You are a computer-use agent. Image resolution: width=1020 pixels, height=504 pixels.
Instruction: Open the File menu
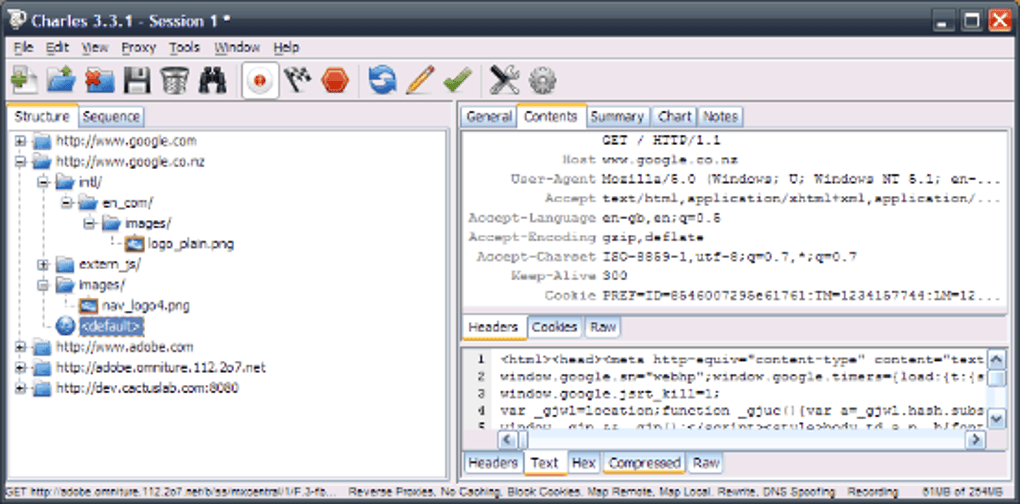[23, 47]
